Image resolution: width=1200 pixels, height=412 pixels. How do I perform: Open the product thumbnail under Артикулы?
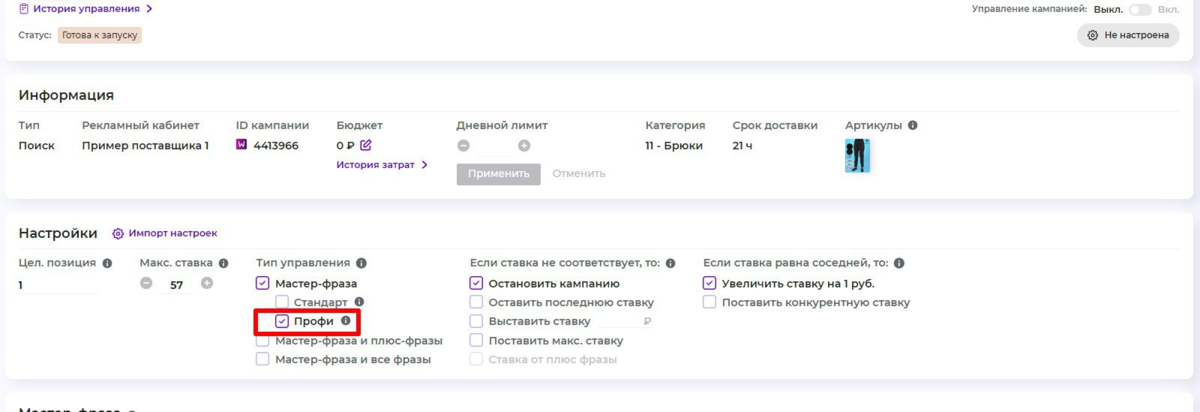tap(857, 156)
